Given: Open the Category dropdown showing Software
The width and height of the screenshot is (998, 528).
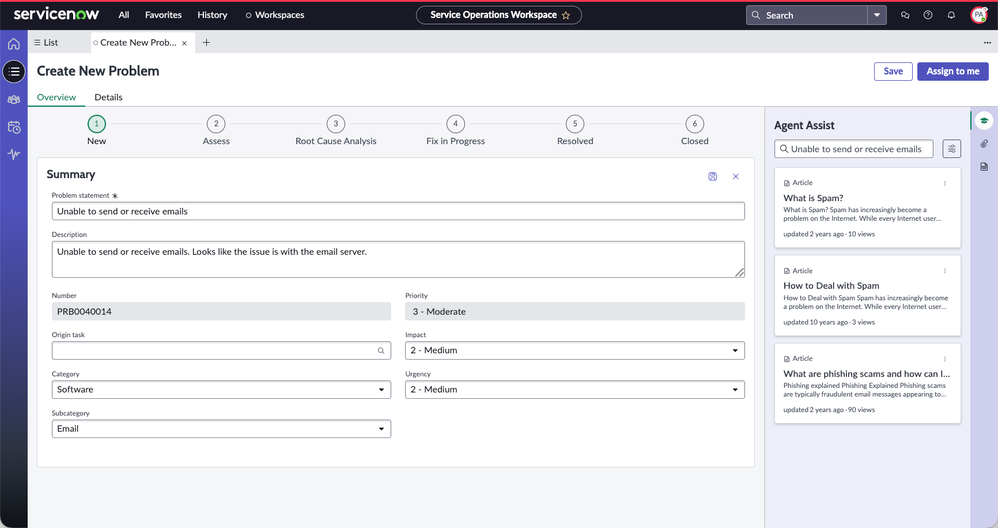Looking at the screenshot, I should click(221, 389).
